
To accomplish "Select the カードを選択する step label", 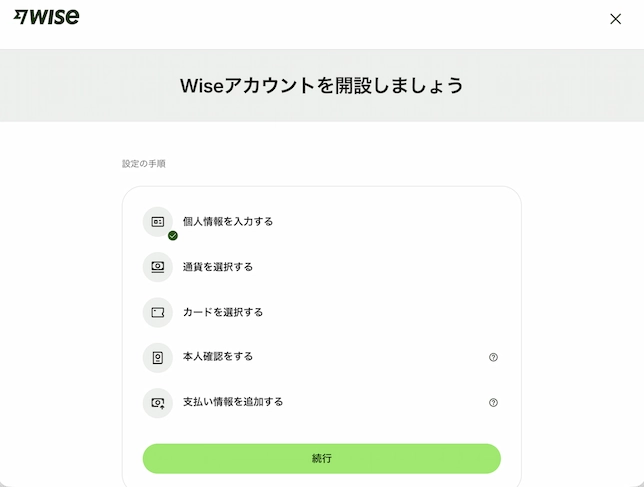I will 223,312.
